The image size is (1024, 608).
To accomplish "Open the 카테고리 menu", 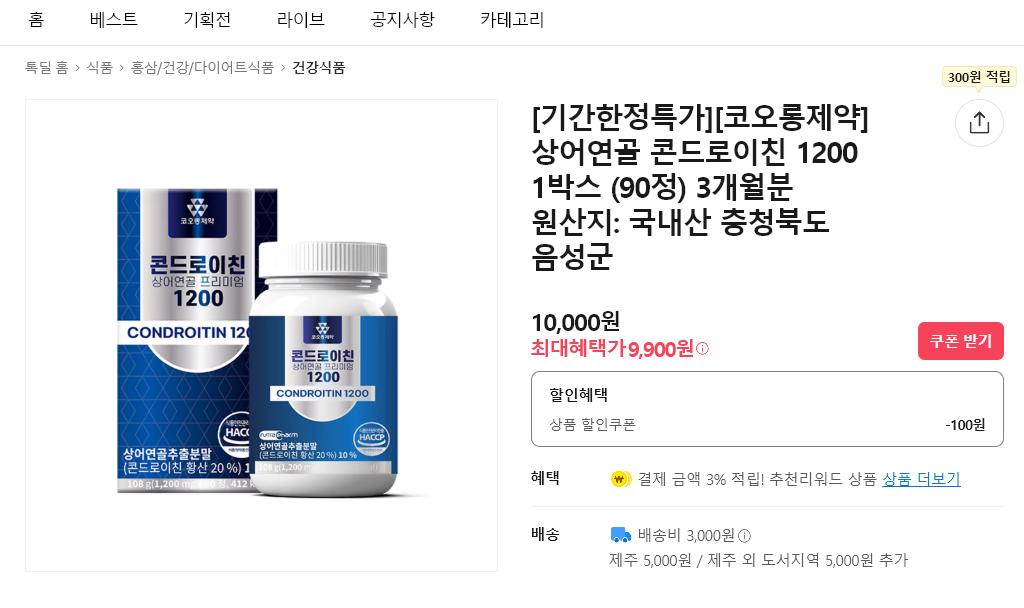I will (x=512, y=20).
